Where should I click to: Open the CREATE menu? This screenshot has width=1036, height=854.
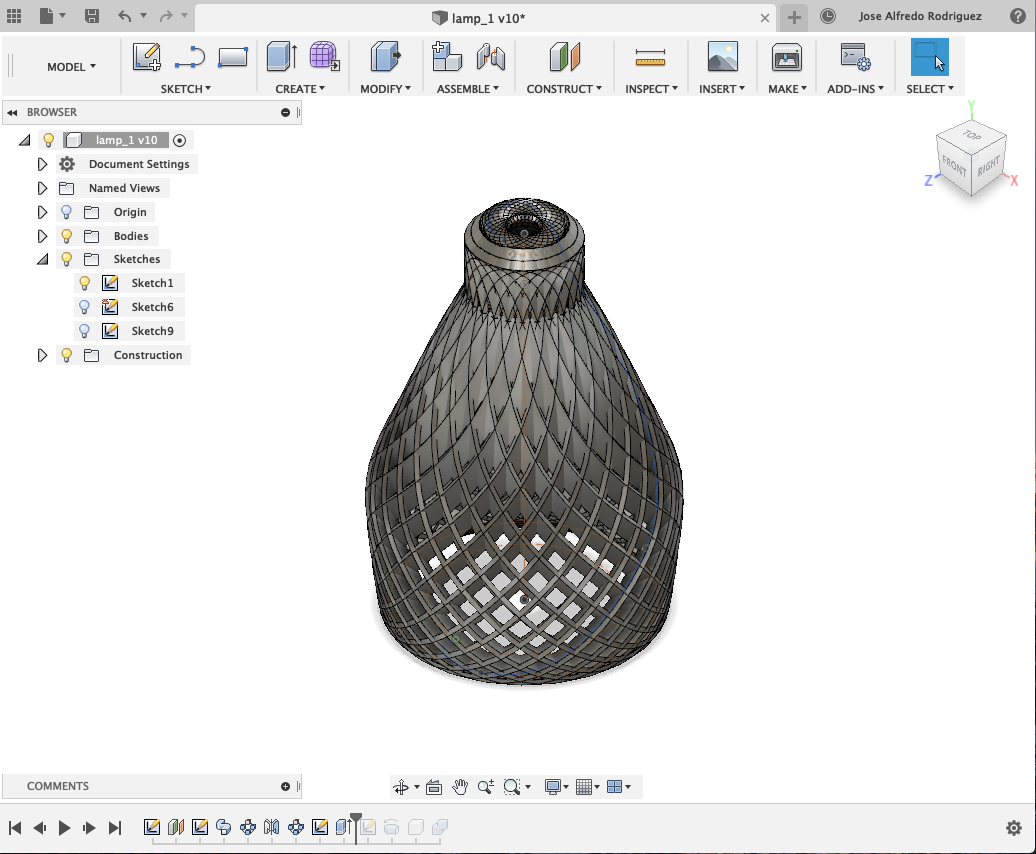click(301, 88)
